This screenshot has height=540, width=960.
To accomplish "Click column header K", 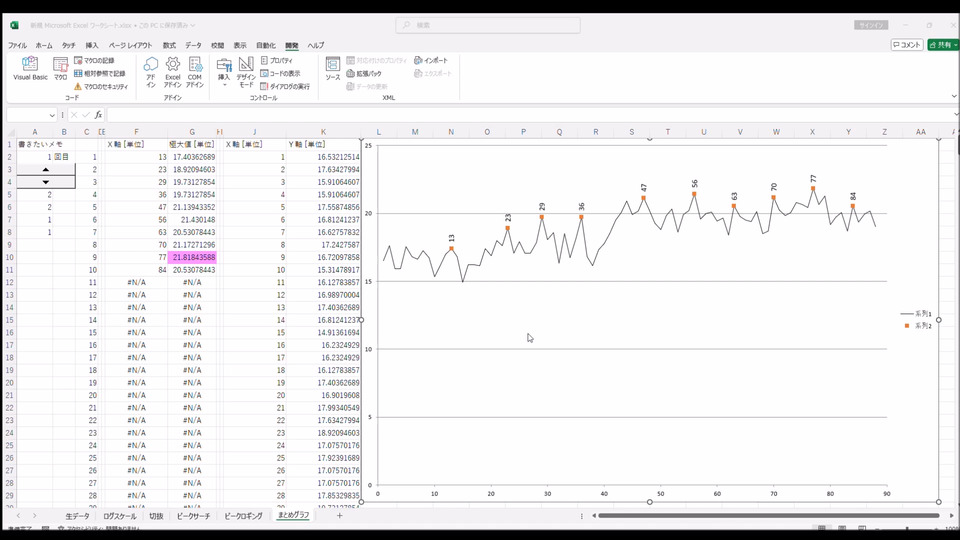I will point(323,132).
